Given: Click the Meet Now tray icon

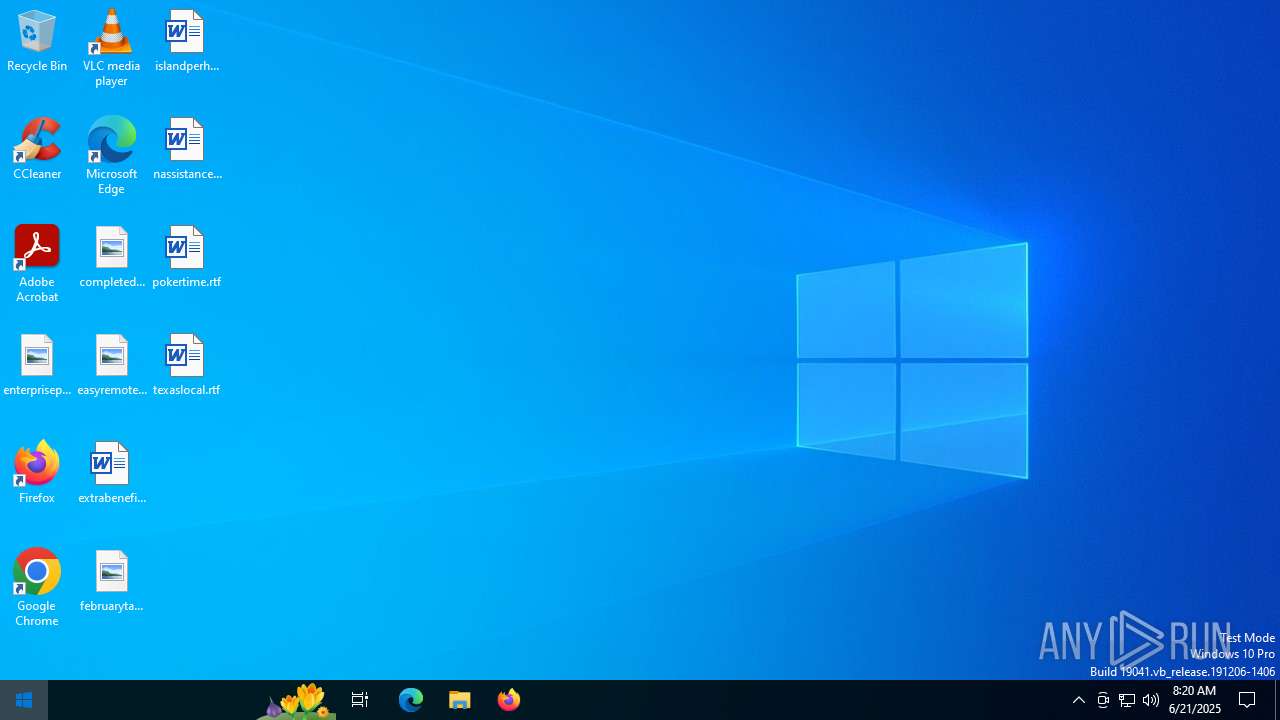Looking at the screenshot, I should click(x=1103, y=700).
